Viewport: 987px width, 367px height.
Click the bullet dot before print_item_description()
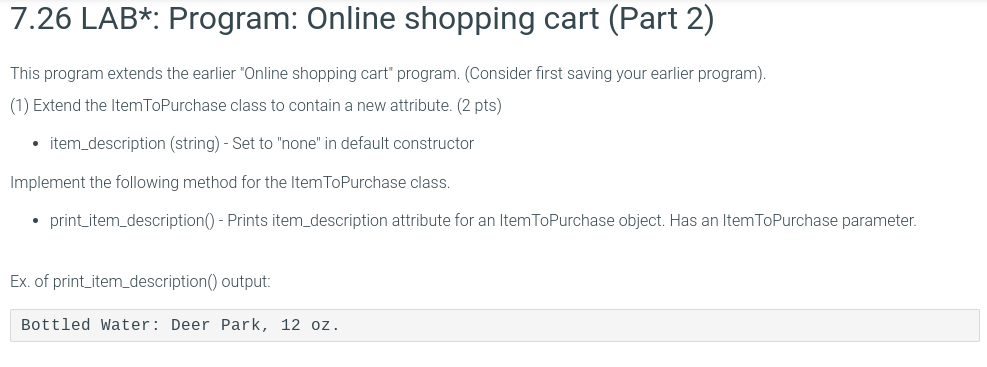pos(36,221)
